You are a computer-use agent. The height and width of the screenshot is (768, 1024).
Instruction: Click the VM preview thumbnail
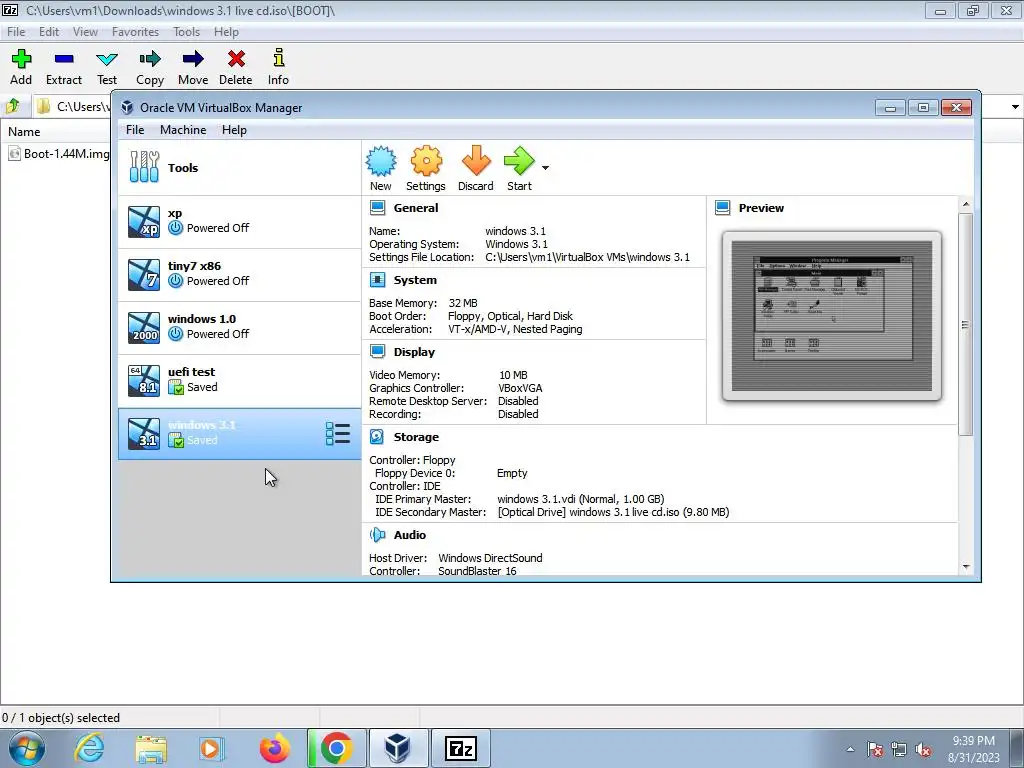(x=831, y=316)
